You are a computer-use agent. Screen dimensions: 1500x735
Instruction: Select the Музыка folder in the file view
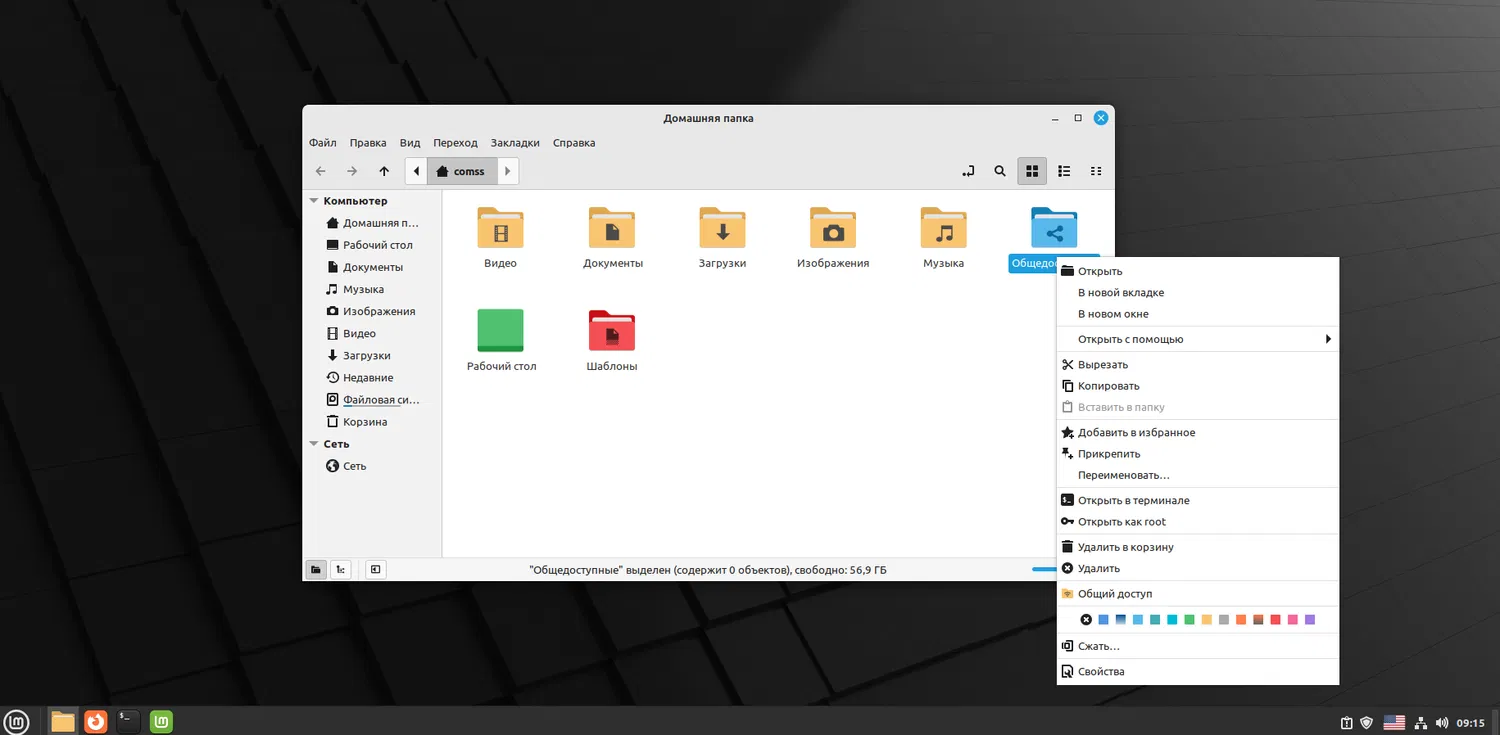coord(944,237)
